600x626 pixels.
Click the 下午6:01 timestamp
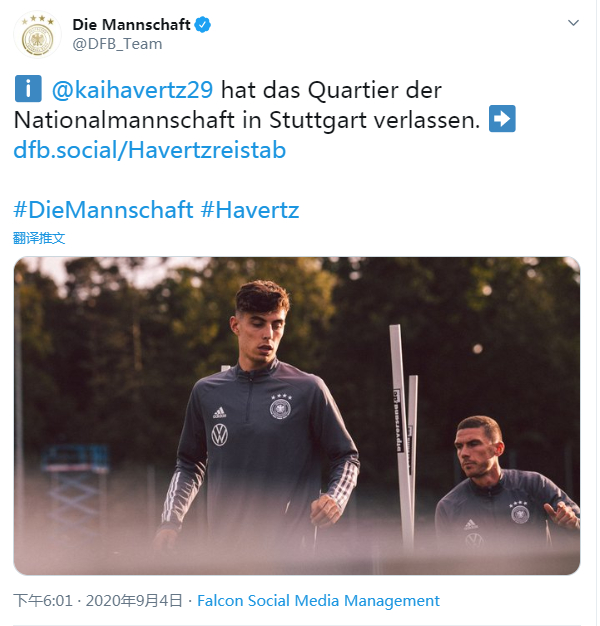pos(43,600)
